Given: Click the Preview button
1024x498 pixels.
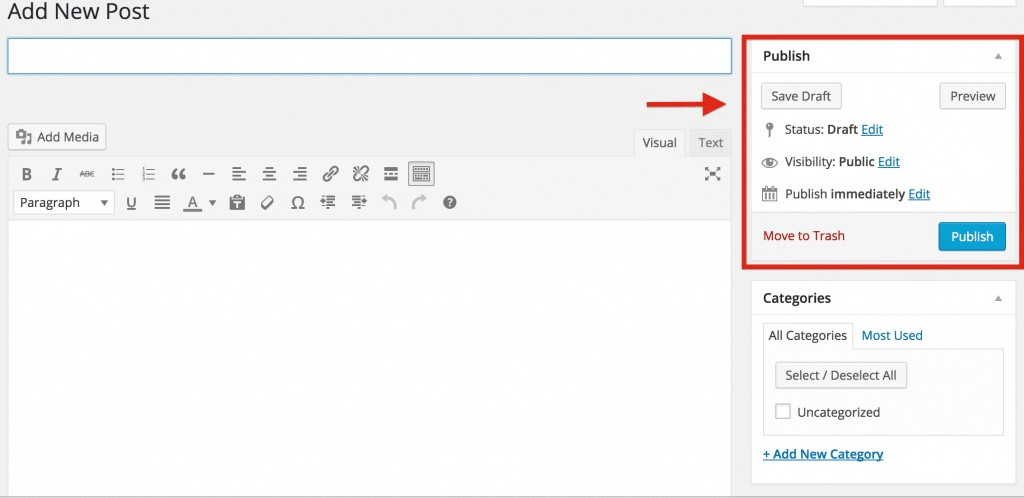Looking at the screenshot, I should pyautogui.click(x=972, y=96).
